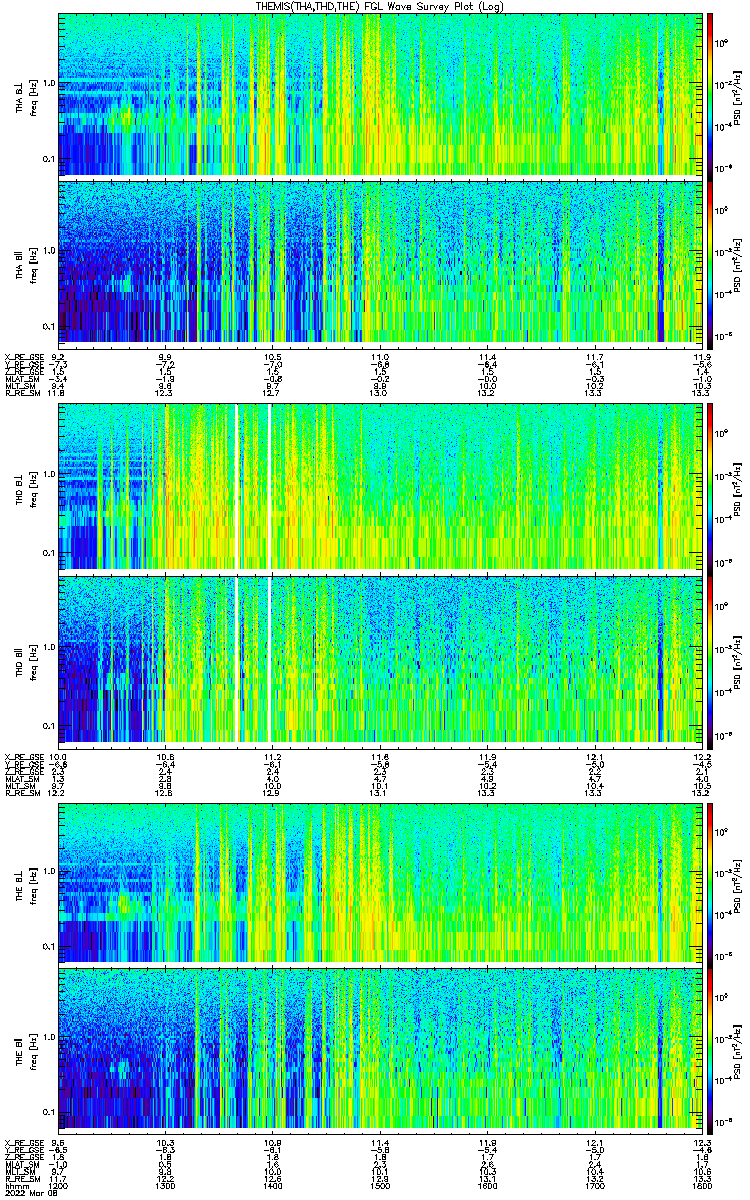The height and width of the screenshot is (1200, 750).
Task: Click the THE B-parallel spectrogram panel
Action: [378, 1049]
